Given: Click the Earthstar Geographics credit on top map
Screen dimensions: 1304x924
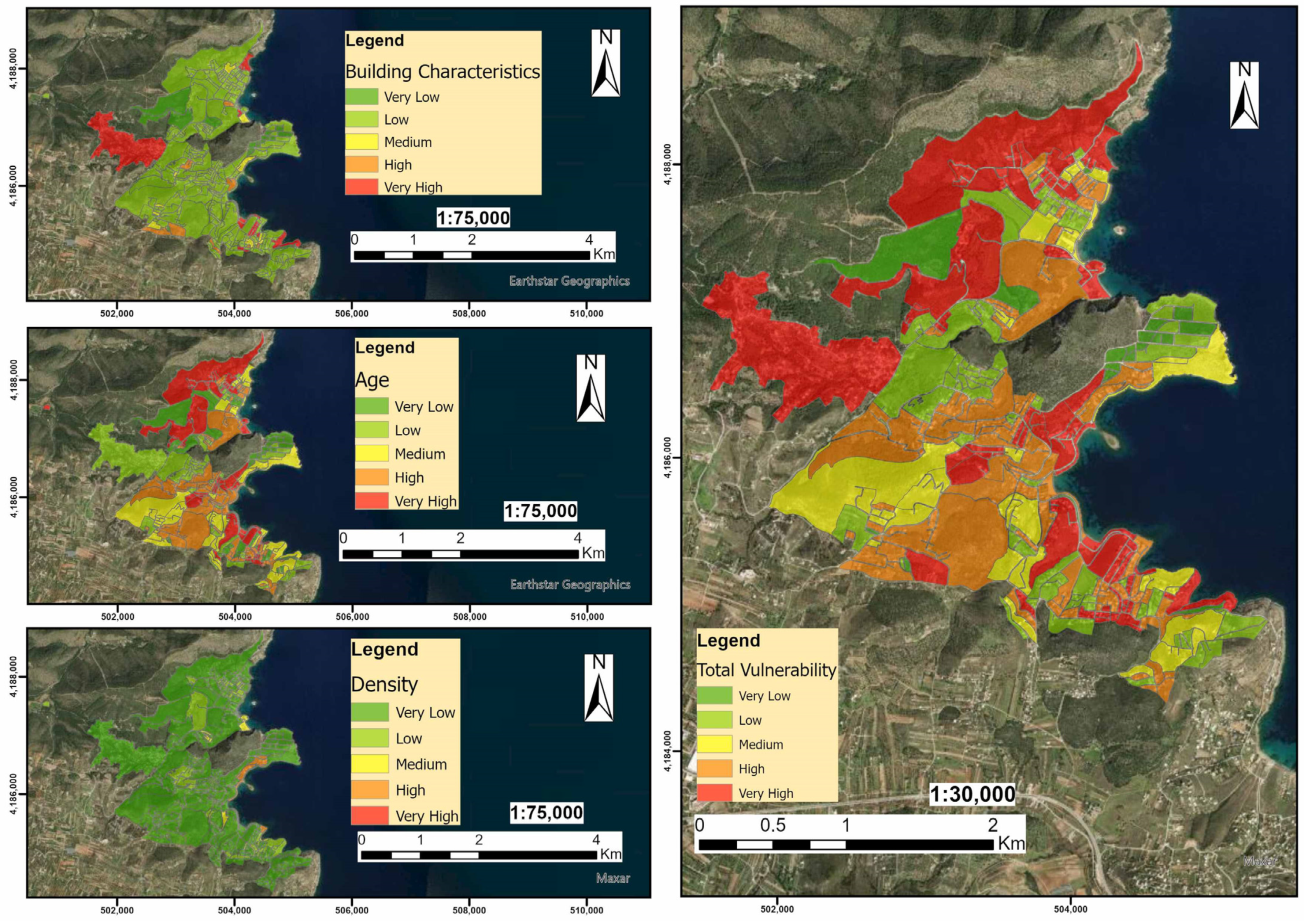Looking at the screenshot, I should point(569,281).
